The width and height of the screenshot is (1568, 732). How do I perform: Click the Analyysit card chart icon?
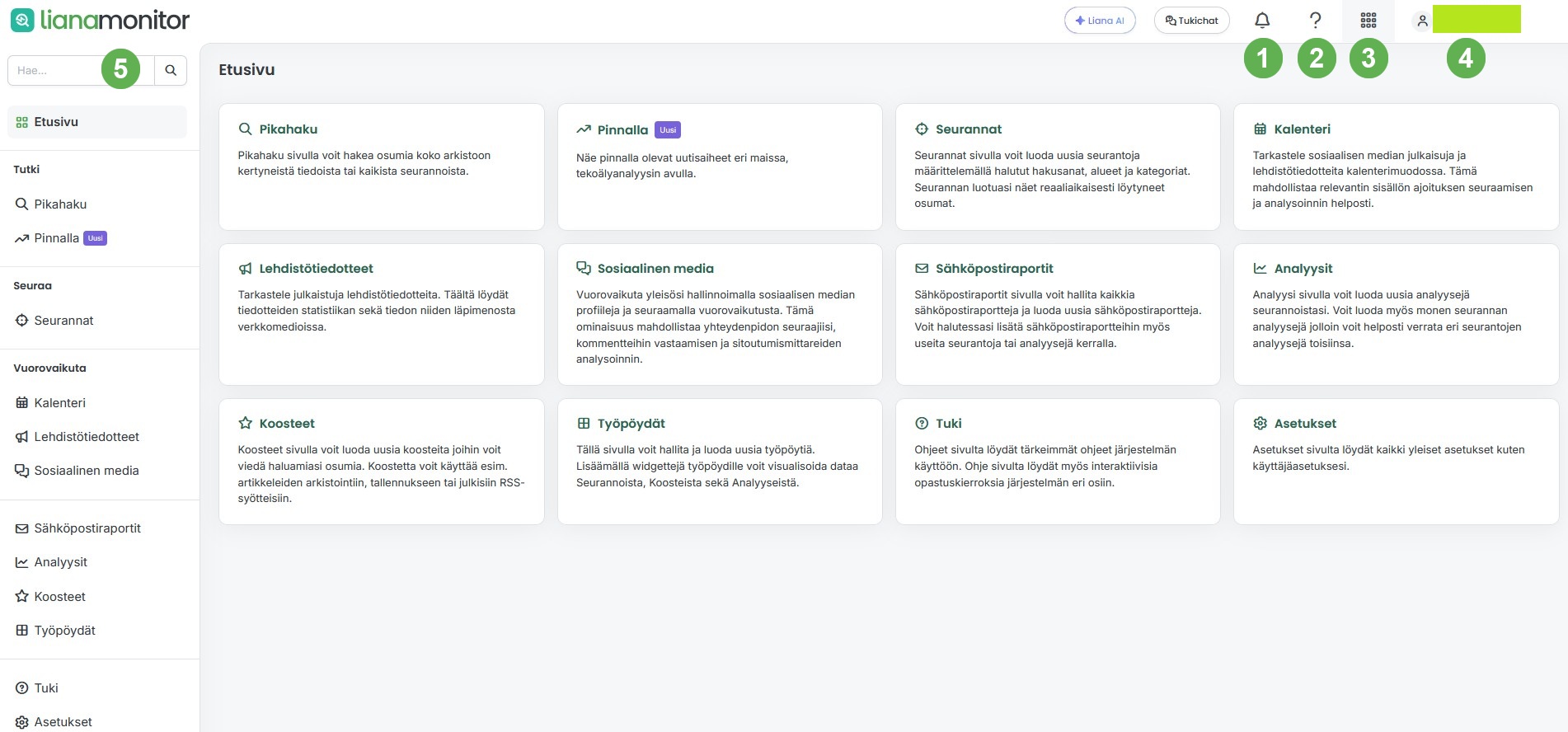[x=1260, y=269]
